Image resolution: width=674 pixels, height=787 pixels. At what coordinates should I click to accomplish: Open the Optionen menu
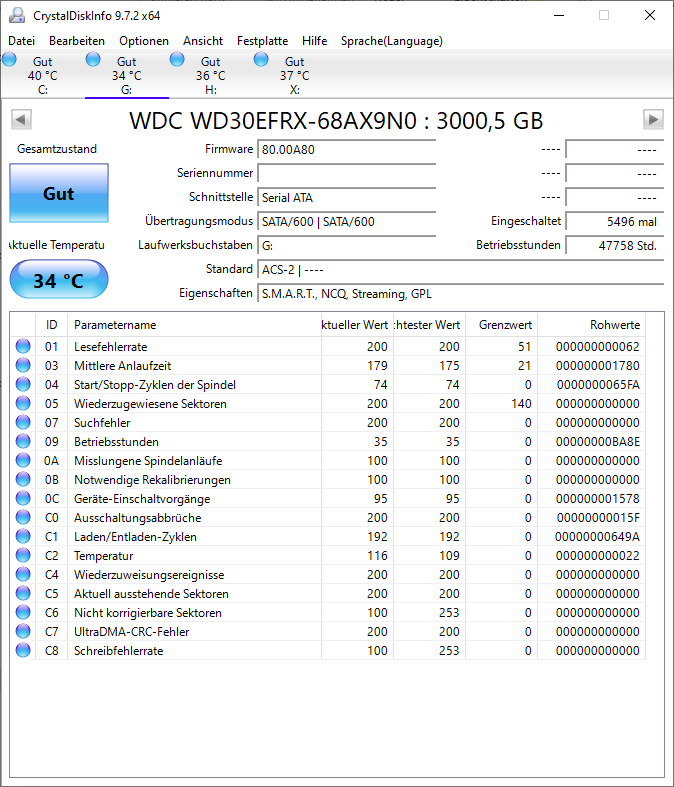click(144, 41)
